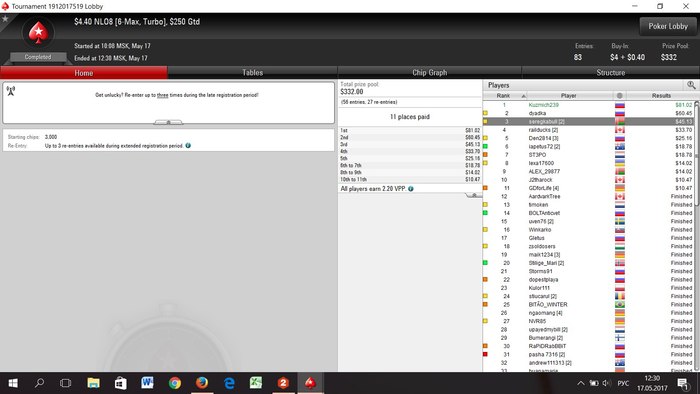Click the Romanian flag next to stiucarul
700x394 pixels.
coord(620,296)
